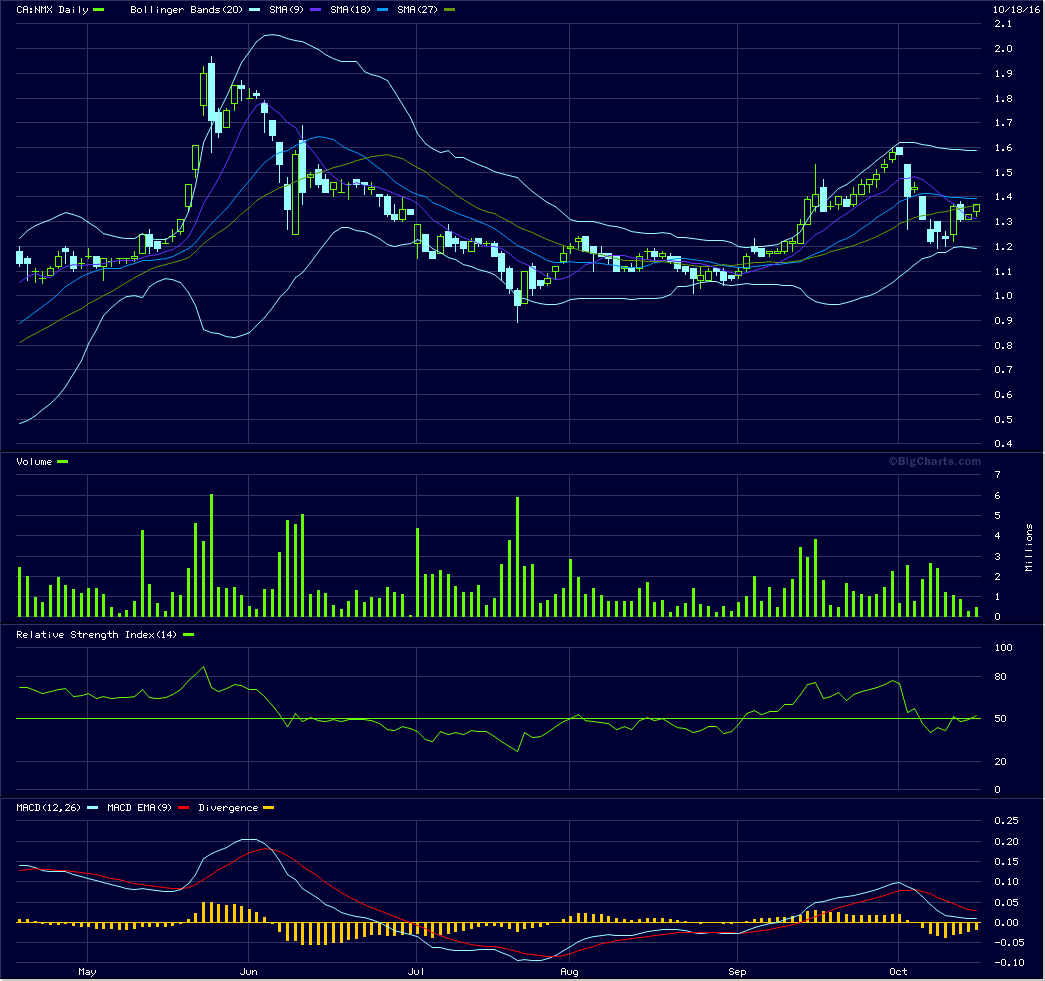Viewport: 1045px width, 981px height.
Task: Click the 1.0 price axis value
Action: click(1003, 296)
